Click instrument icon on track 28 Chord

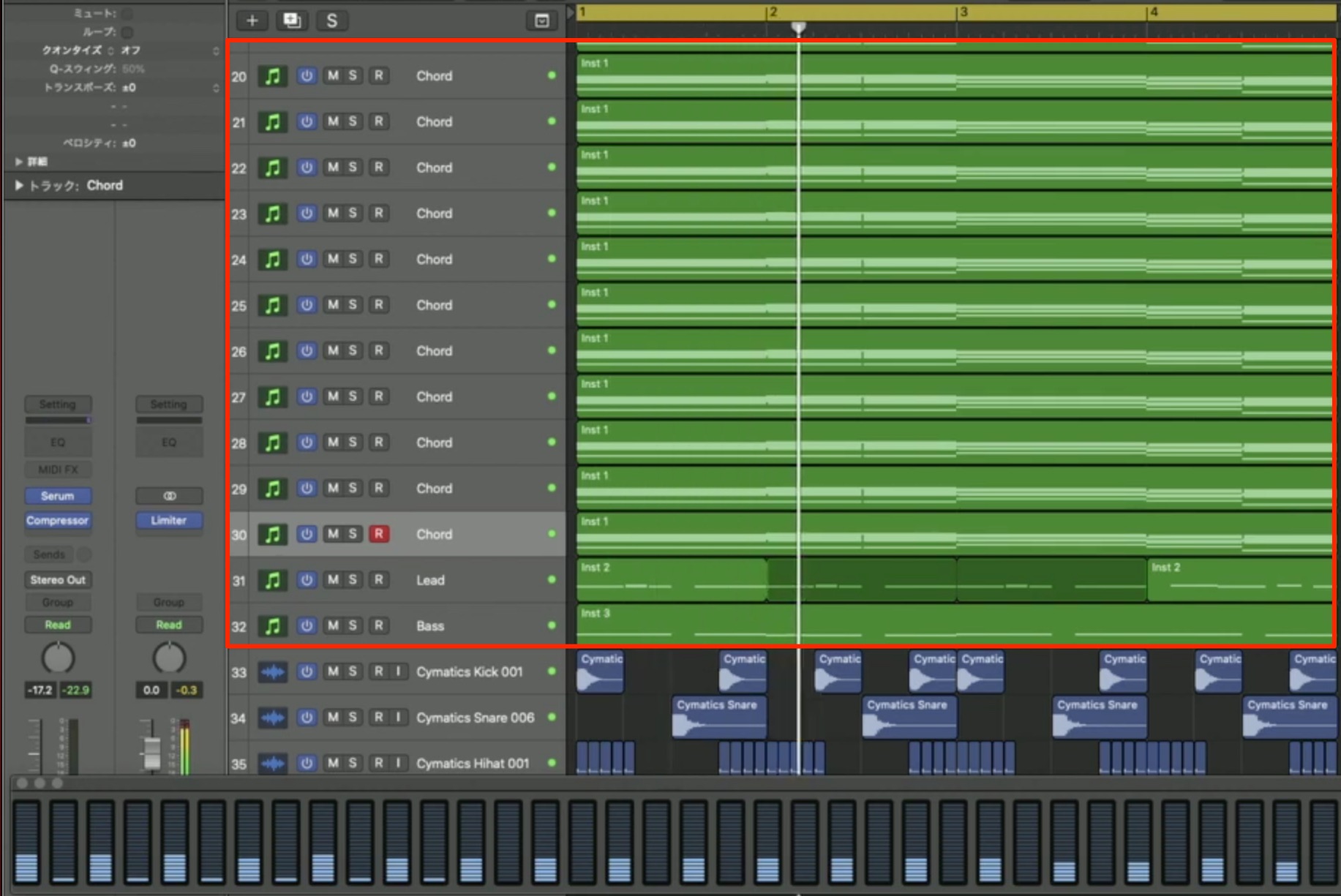click(272, 443)
